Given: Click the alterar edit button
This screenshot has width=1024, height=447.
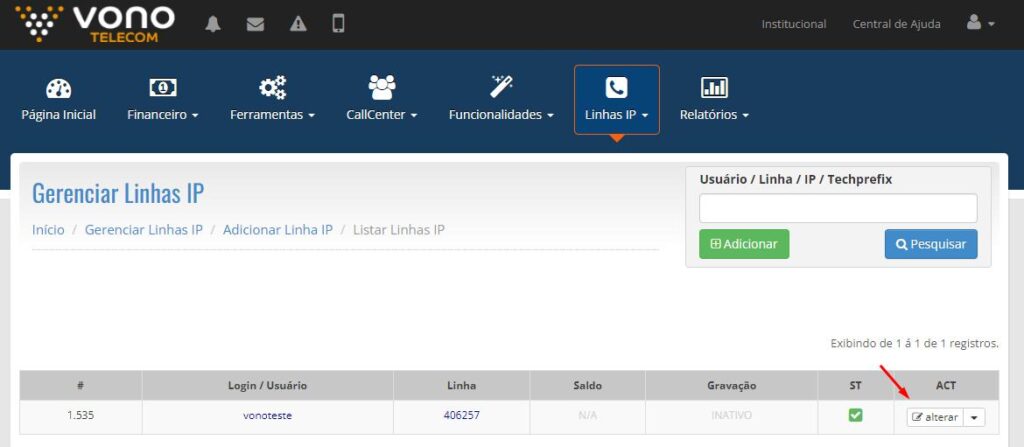Looking at the screenshot, I should click(x=934, y=417).
